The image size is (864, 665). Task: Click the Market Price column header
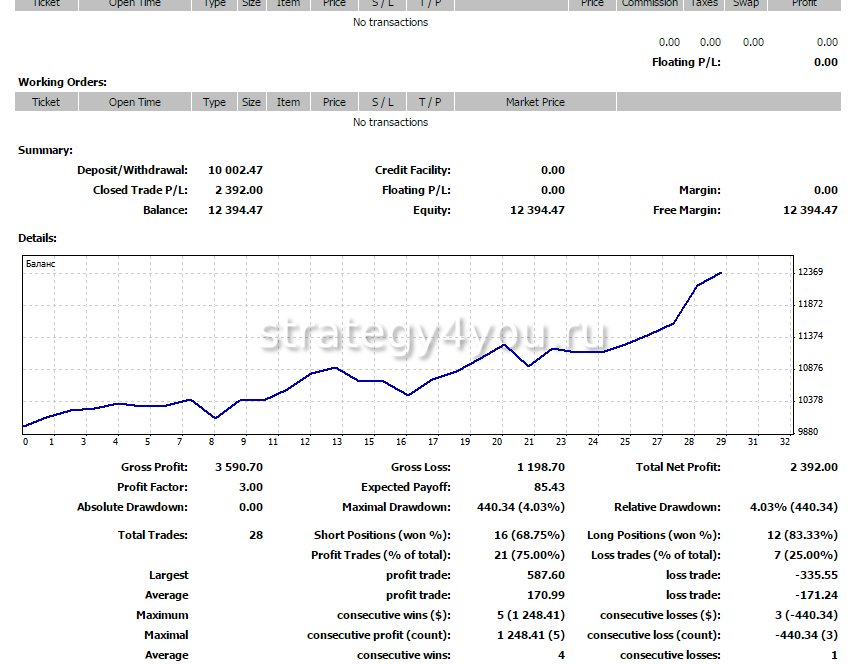point(535,102)
